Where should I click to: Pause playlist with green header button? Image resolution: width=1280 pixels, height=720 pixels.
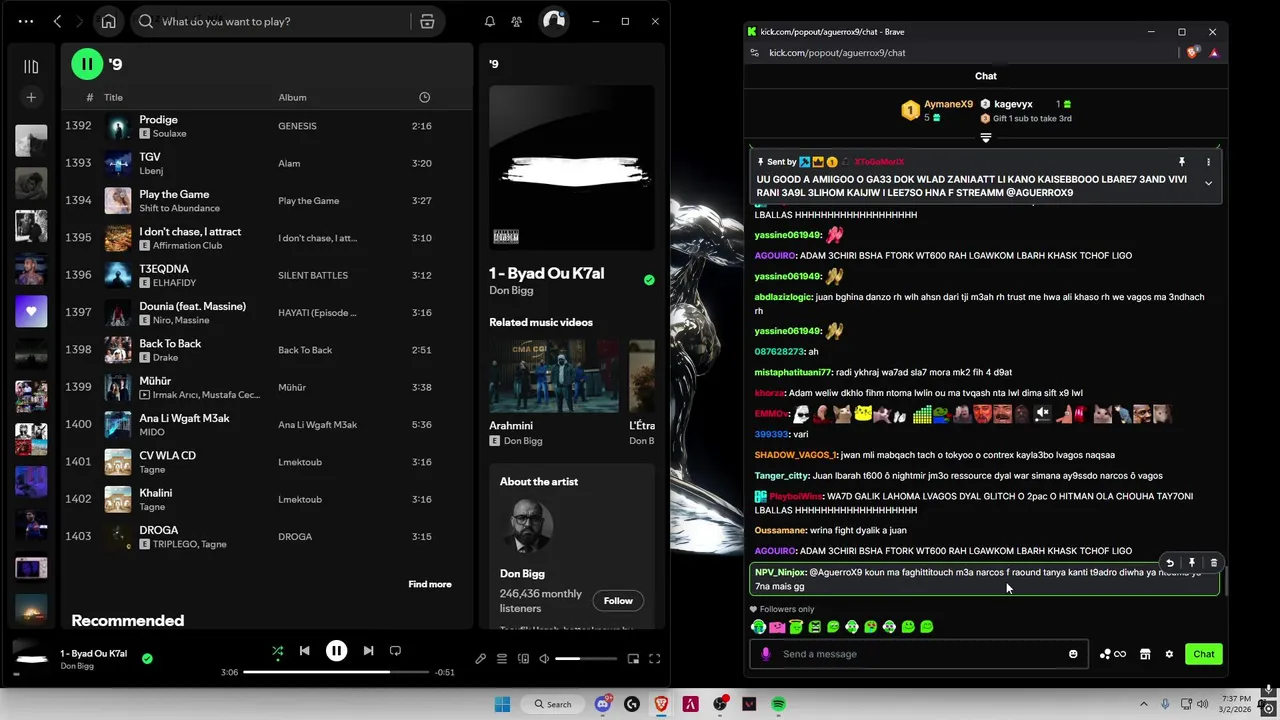coord(87,64)
